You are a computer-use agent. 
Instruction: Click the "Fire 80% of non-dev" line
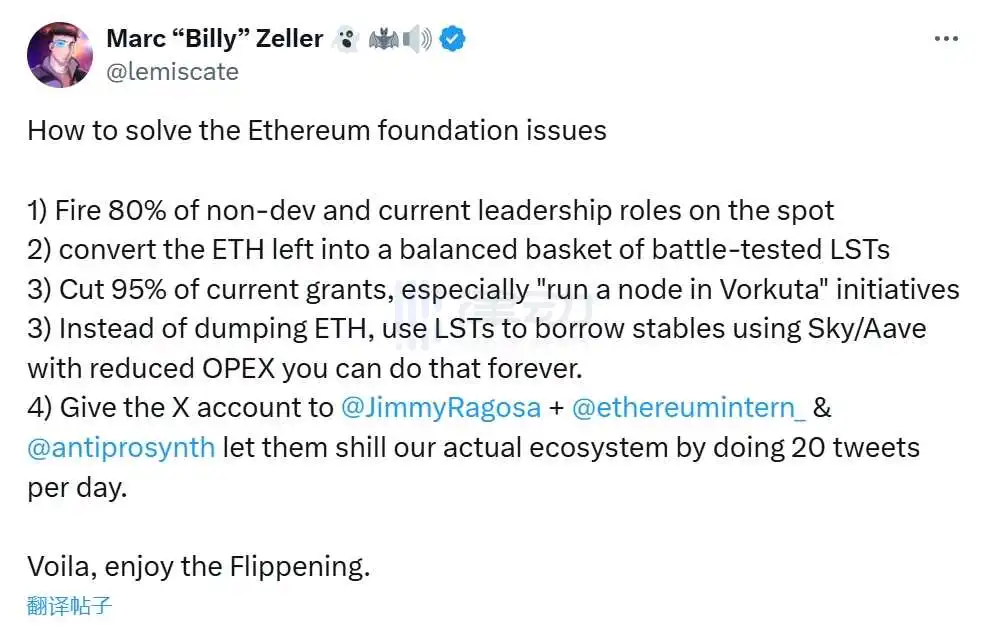point(431,210)
